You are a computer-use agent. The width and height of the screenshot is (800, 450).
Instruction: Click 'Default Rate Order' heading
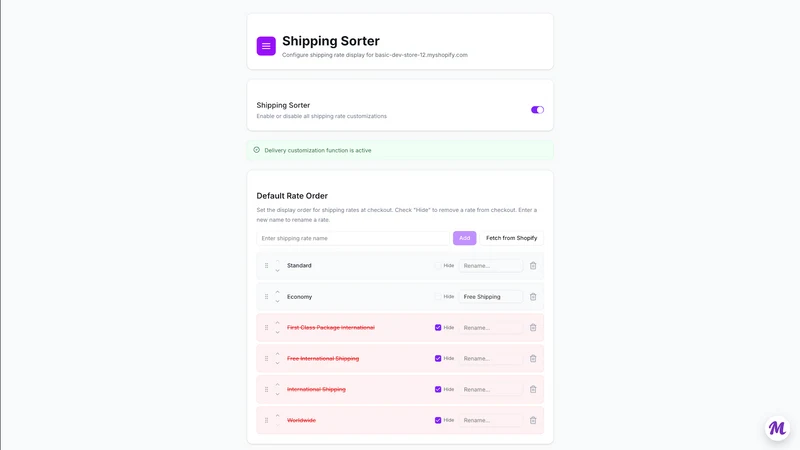[x=292, y=196]
